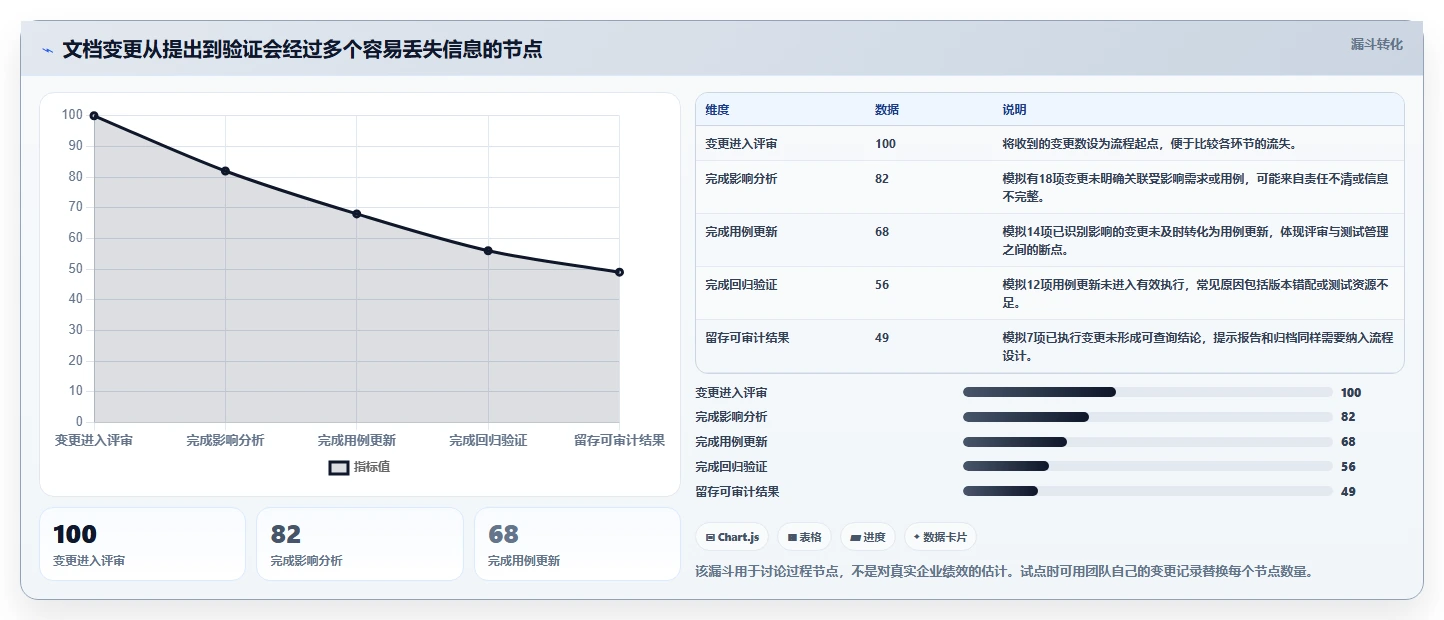This screenshot has height=620, width=1444.
Task: Click the description starting 模拟14项已识别
Action: tap(1196, 240)
